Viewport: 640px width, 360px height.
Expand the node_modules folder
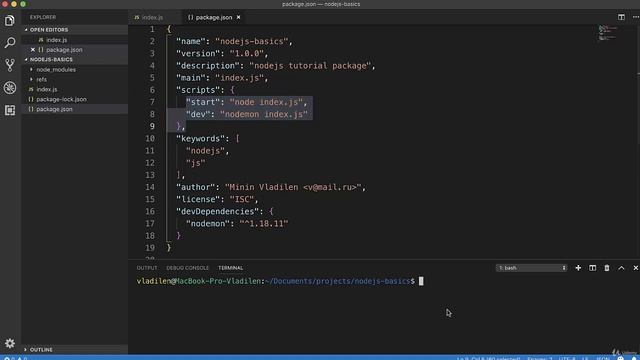click(56, 70)
